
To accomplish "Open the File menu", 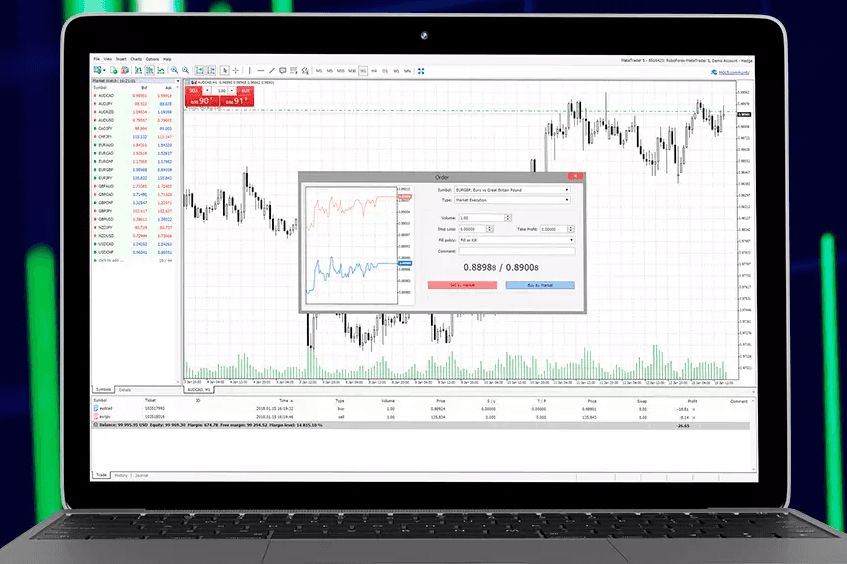I will point(97,59).
